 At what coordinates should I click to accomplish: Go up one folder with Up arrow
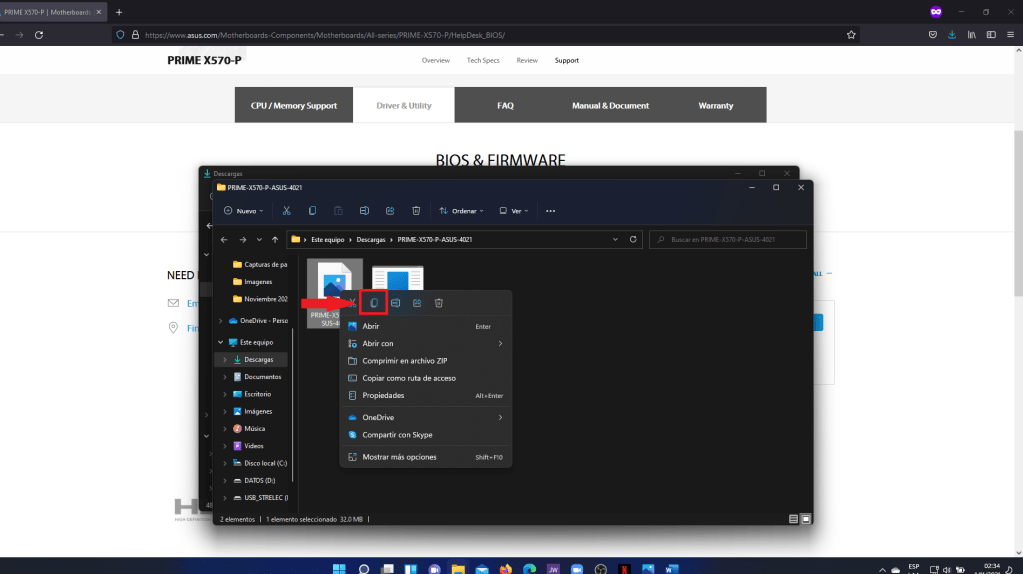pyautogui.click(x=275, y=240)
